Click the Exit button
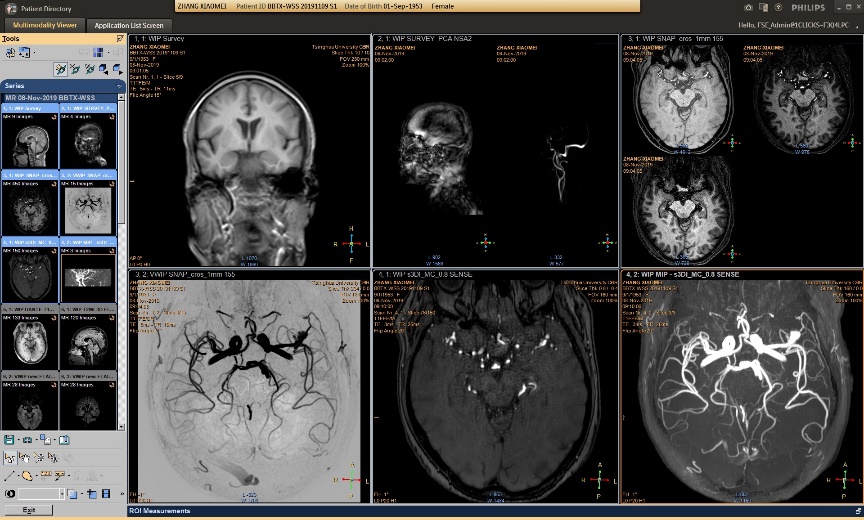 coord(30,510)
